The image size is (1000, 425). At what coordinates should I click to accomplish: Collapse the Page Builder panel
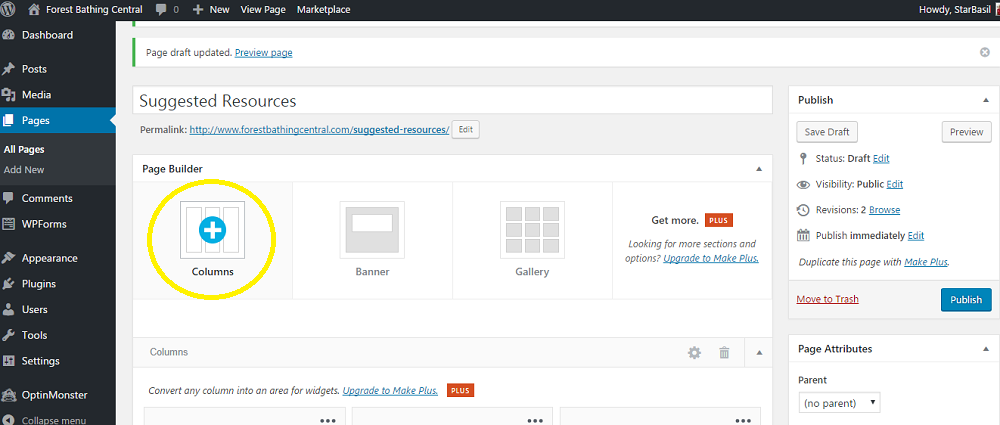759,169
